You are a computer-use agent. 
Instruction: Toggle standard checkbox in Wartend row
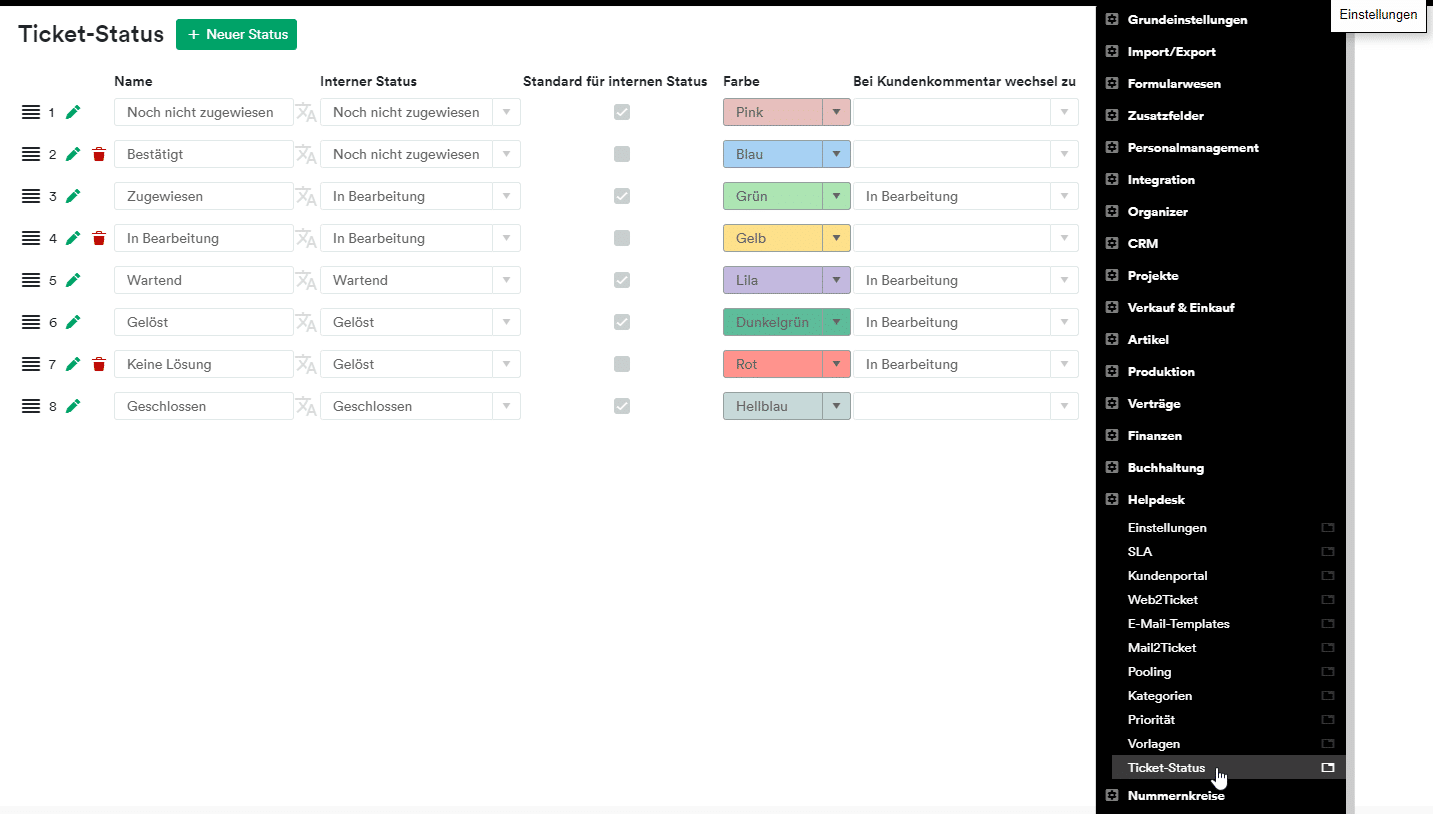pos(622,280)
